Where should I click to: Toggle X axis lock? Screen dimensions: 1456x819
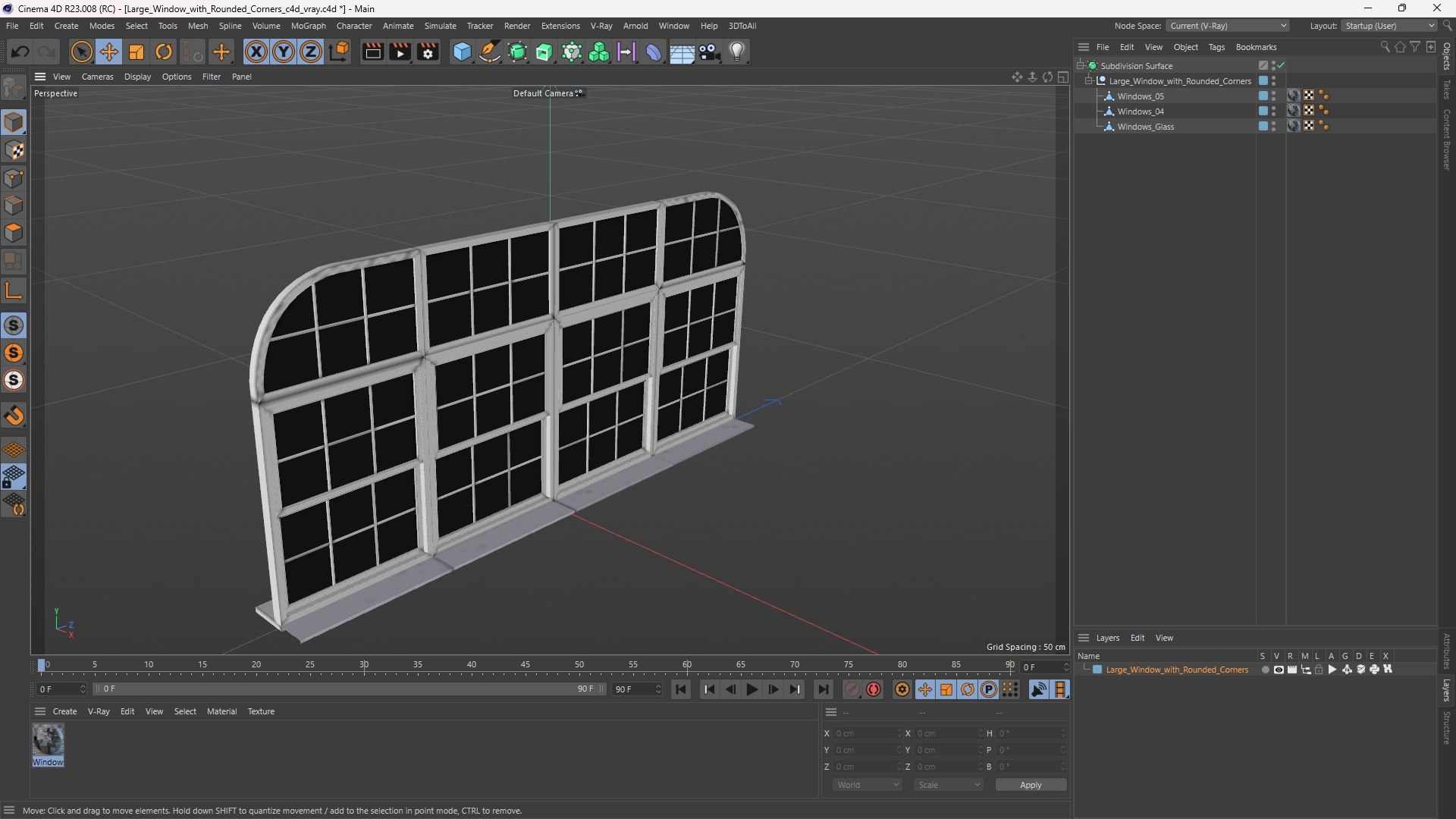point(256,52)
